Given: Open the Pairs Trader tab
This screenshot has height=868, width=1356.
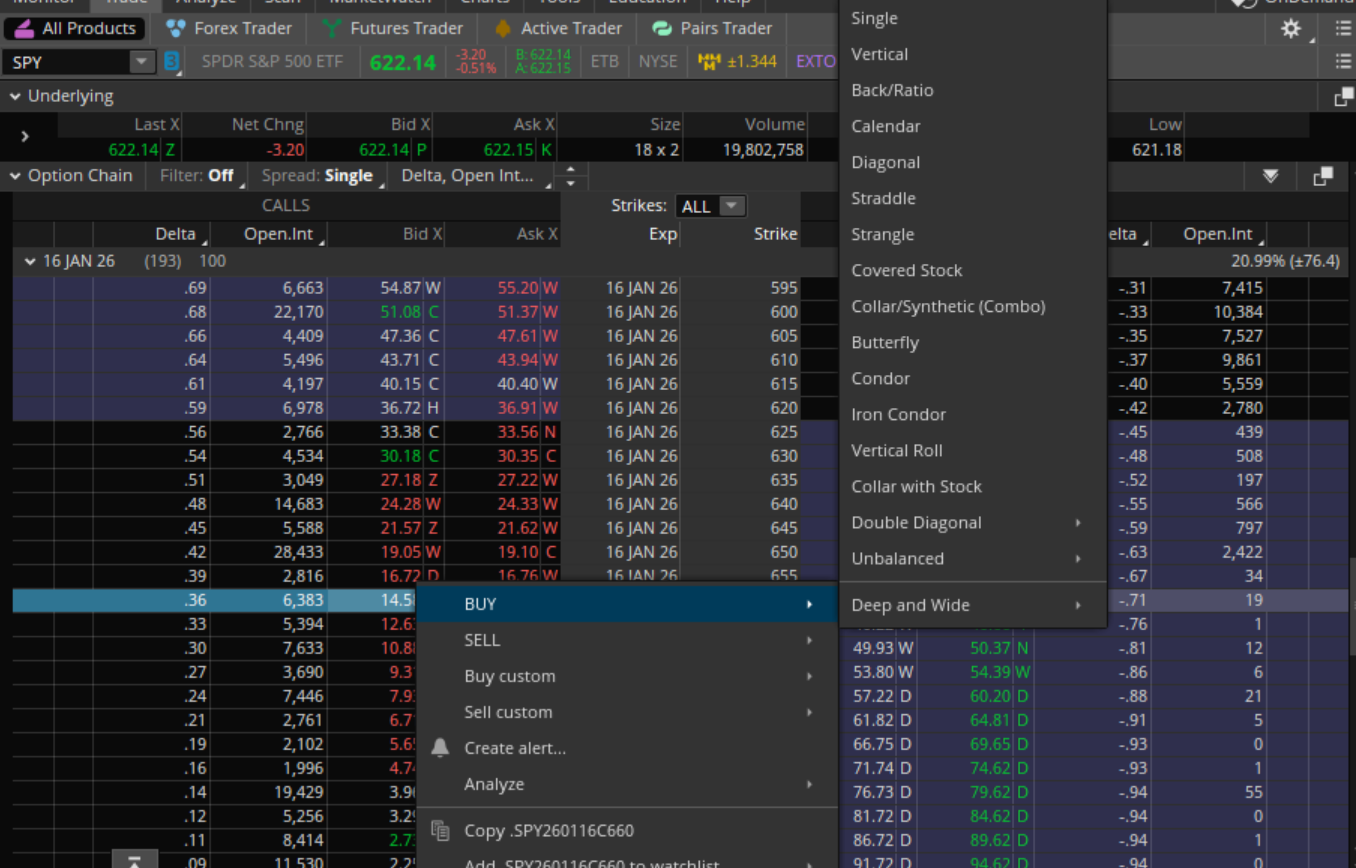Looking at the screenshot, I should point(712,28).
